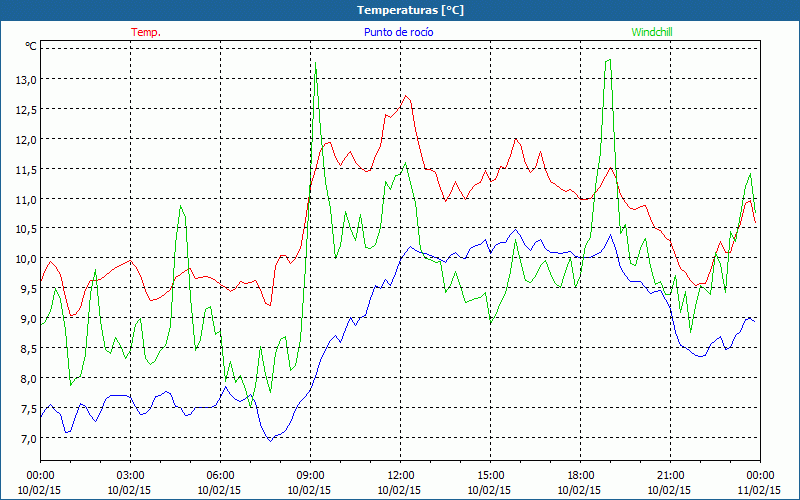Click the 8,5 y-axis value

(x=28, y=349)
